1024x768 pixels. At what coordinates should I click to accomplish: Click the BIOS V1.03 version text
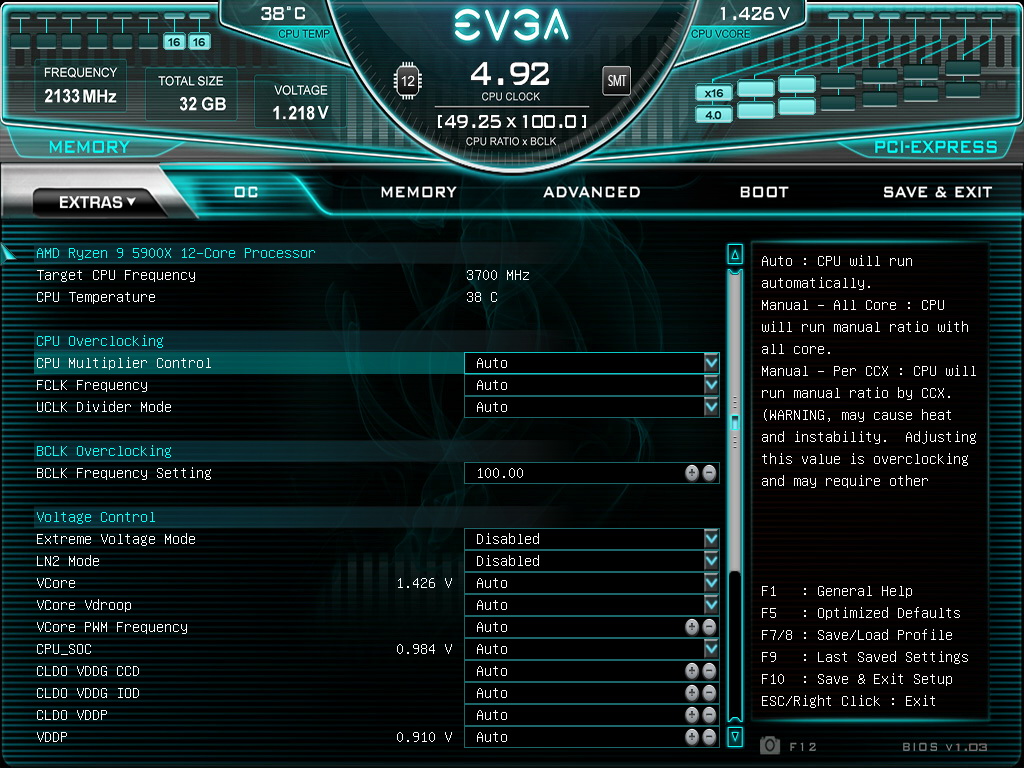tap(944, 746)
